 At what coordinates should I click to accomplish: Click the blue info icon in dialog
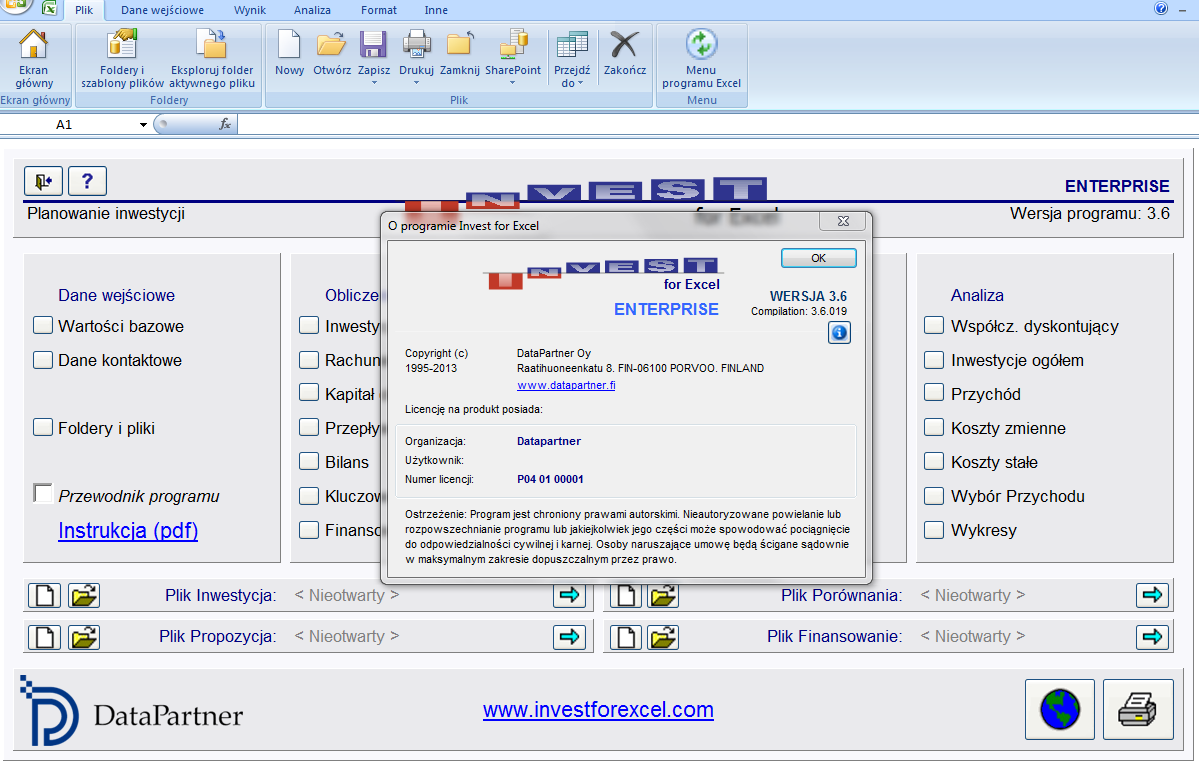[x=839, y=333]
